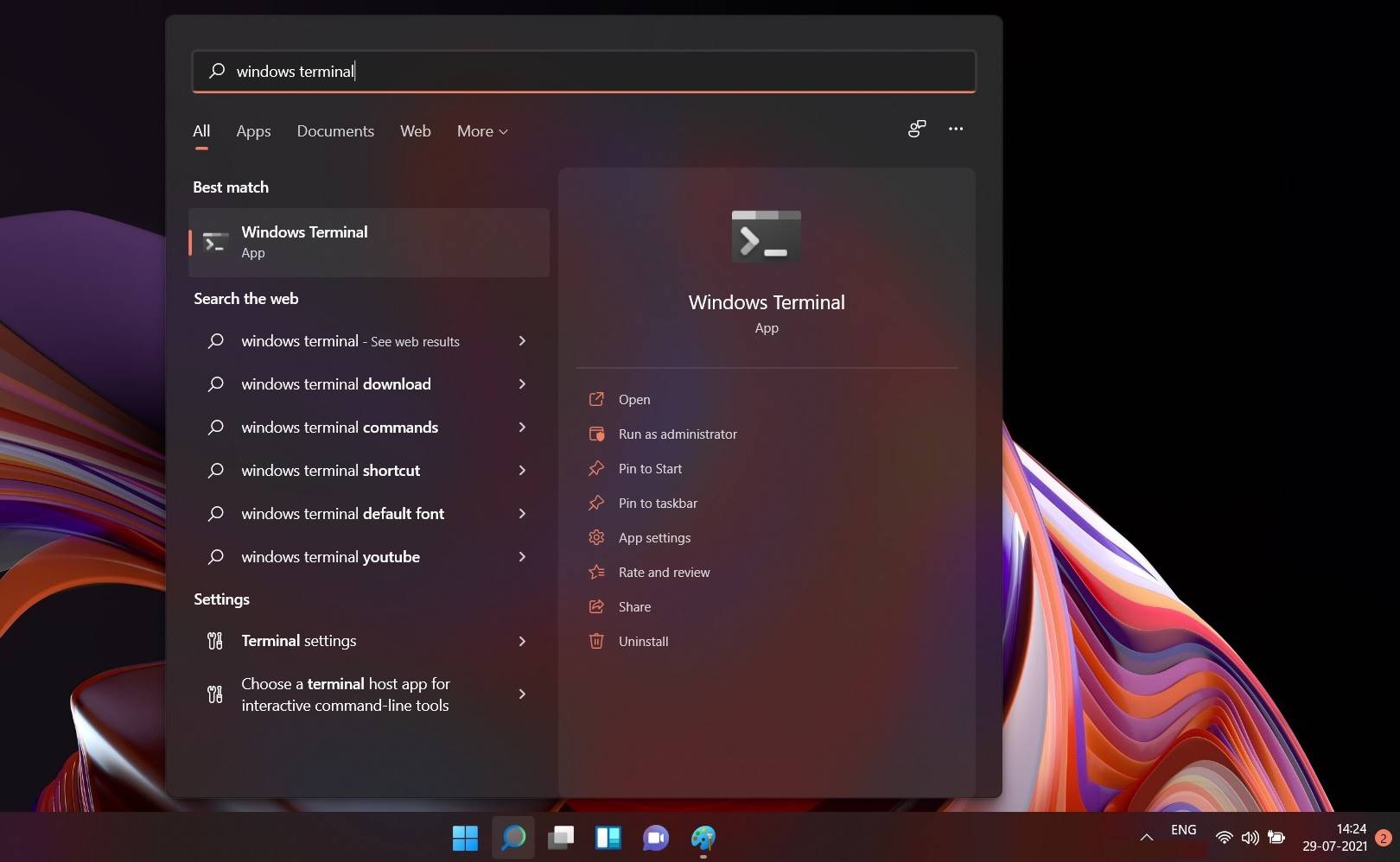Open Widgets from the taskbar
Viewport: 1400px width, 862px height.
(x=608, y=838)
